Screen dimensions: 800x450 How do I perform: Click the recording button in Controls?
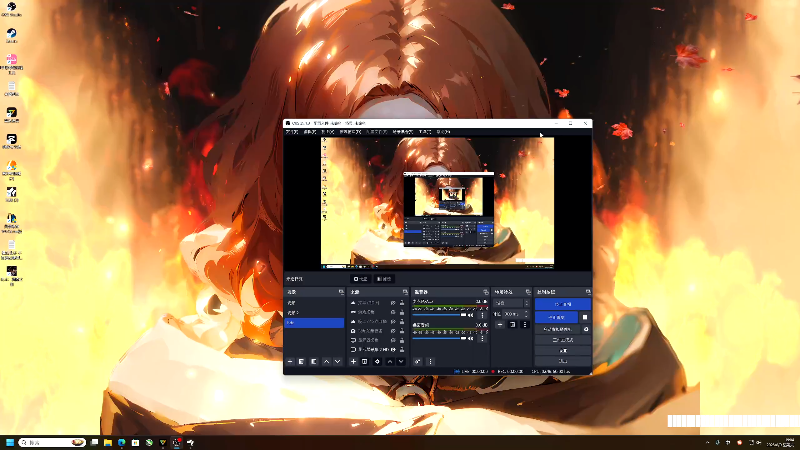pos(556,317)
